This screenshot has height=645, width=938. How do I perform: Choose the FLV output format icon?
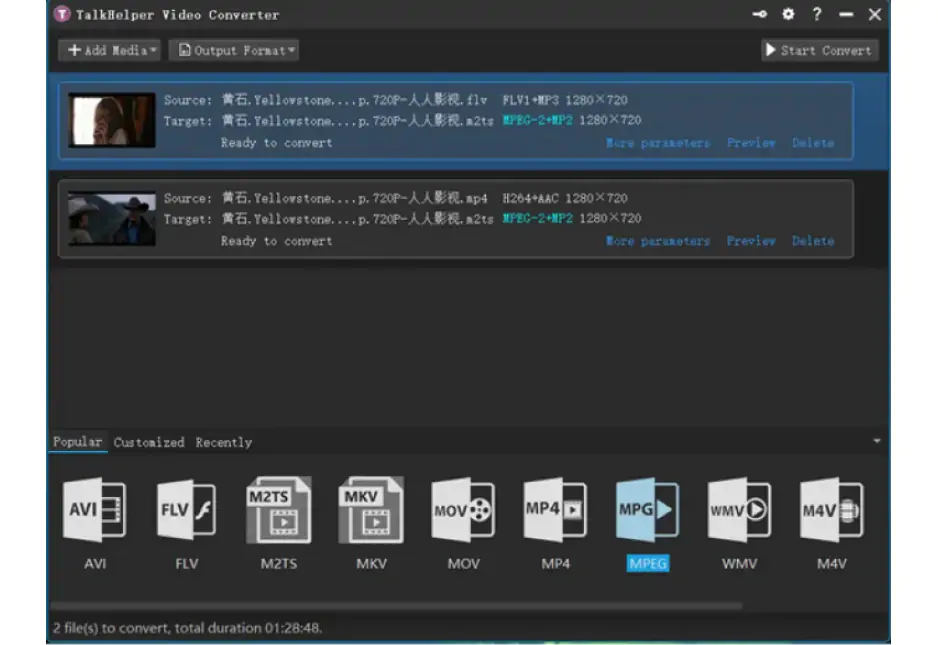tap(187, 511)
